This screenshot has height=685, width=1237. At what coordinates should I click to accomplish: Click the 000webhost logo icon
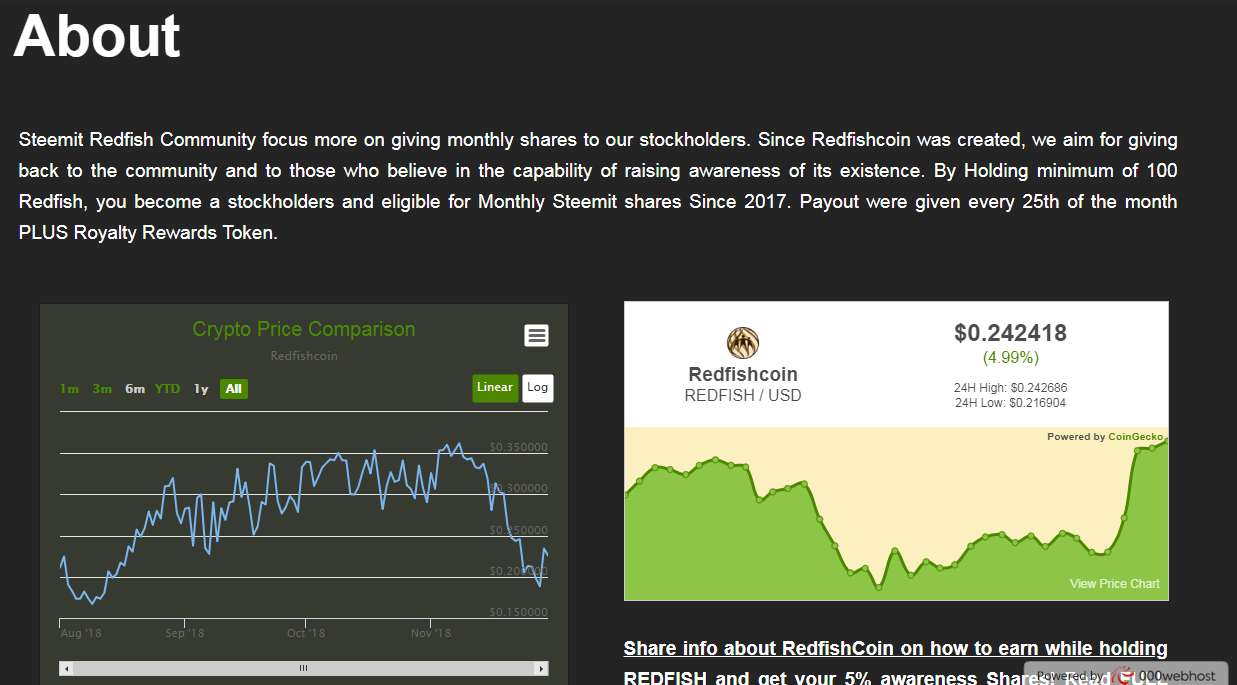point(1125,676)
